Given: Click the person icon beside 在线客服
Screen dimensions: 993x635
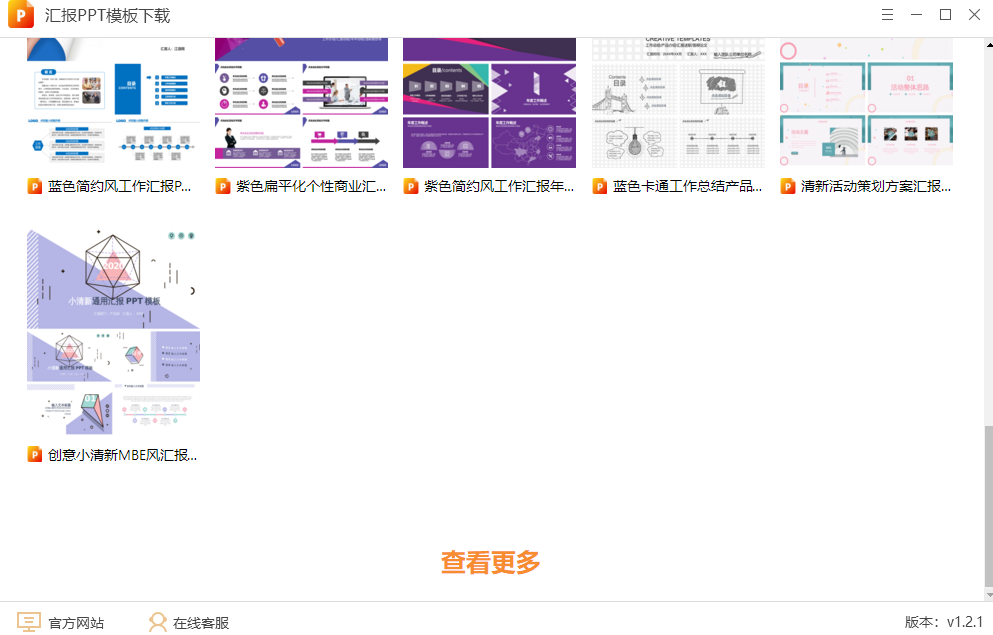Looking at the screenshot, I should tap(156, 622).
